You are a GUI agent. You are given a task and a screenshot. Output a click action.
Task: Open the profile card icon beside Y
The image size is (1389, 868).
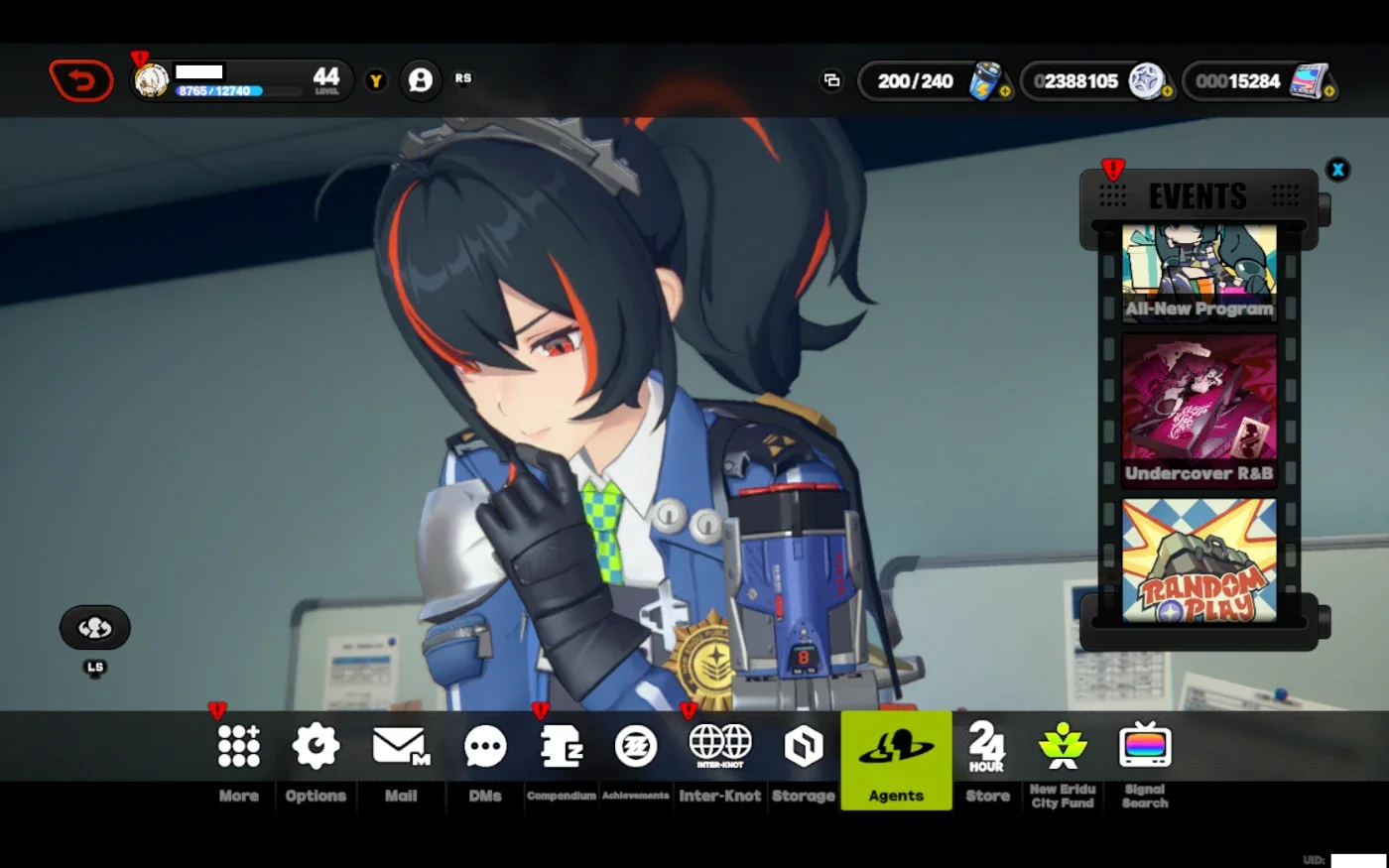click(421, 80)
